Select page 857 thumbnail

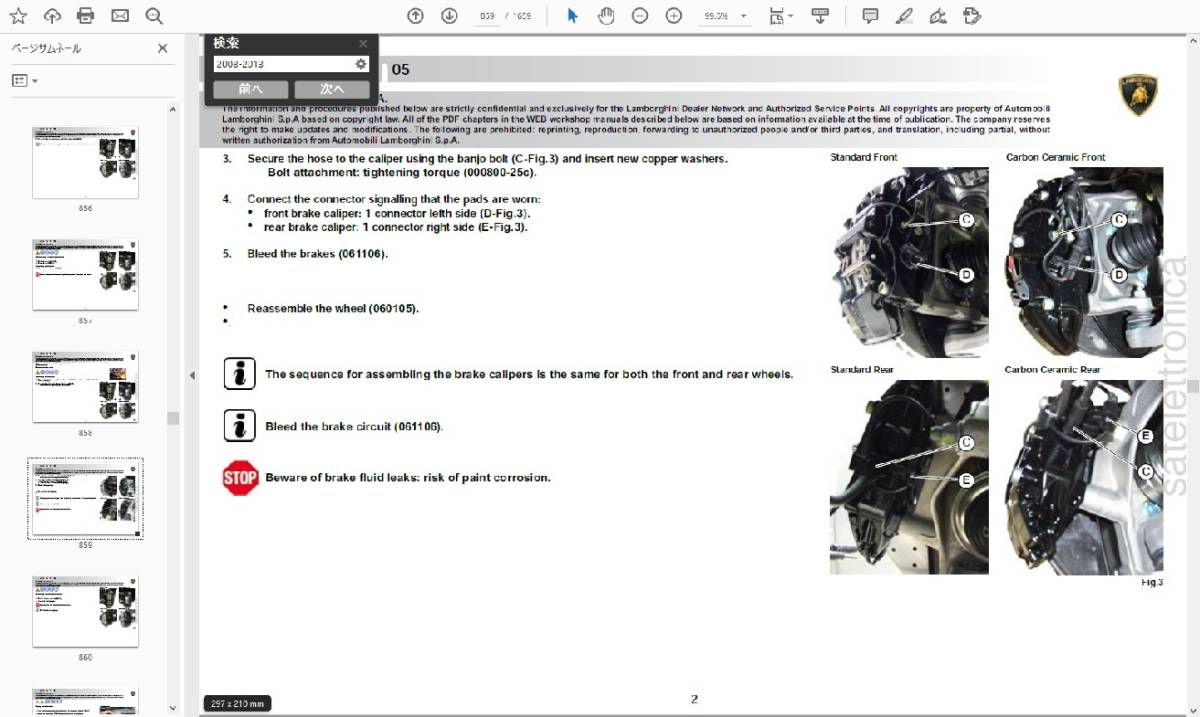(x=85, y=275)
